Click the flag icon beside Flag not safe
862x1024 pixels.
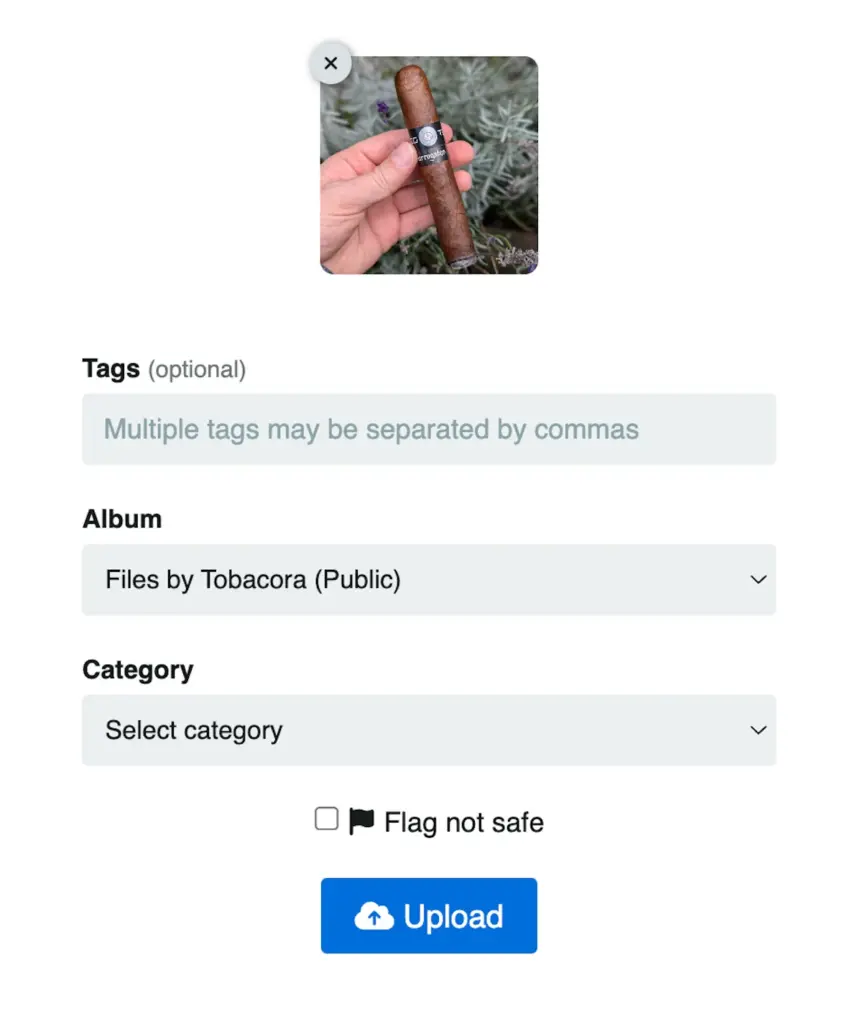click(360, 821)
